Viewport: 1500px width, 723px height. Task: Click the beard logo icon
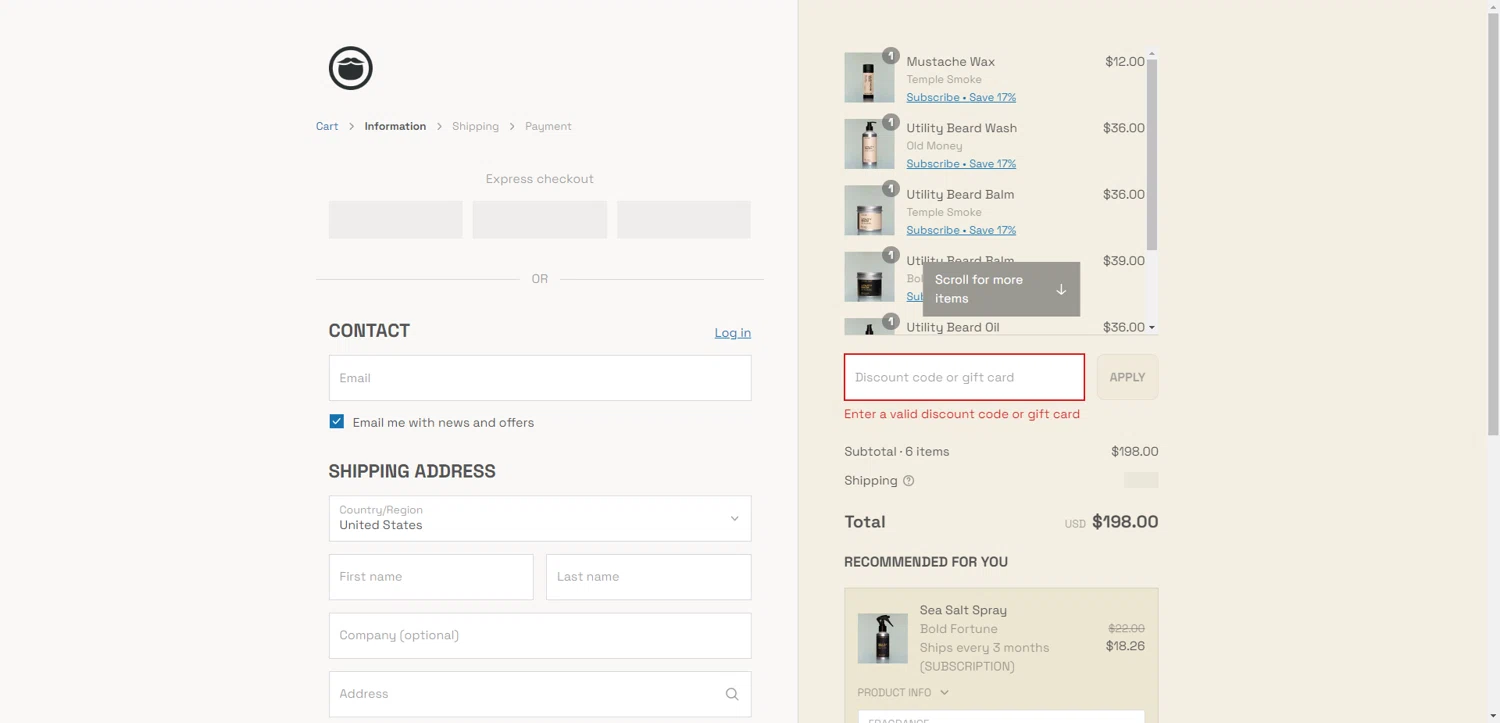[x=351, y=68]
